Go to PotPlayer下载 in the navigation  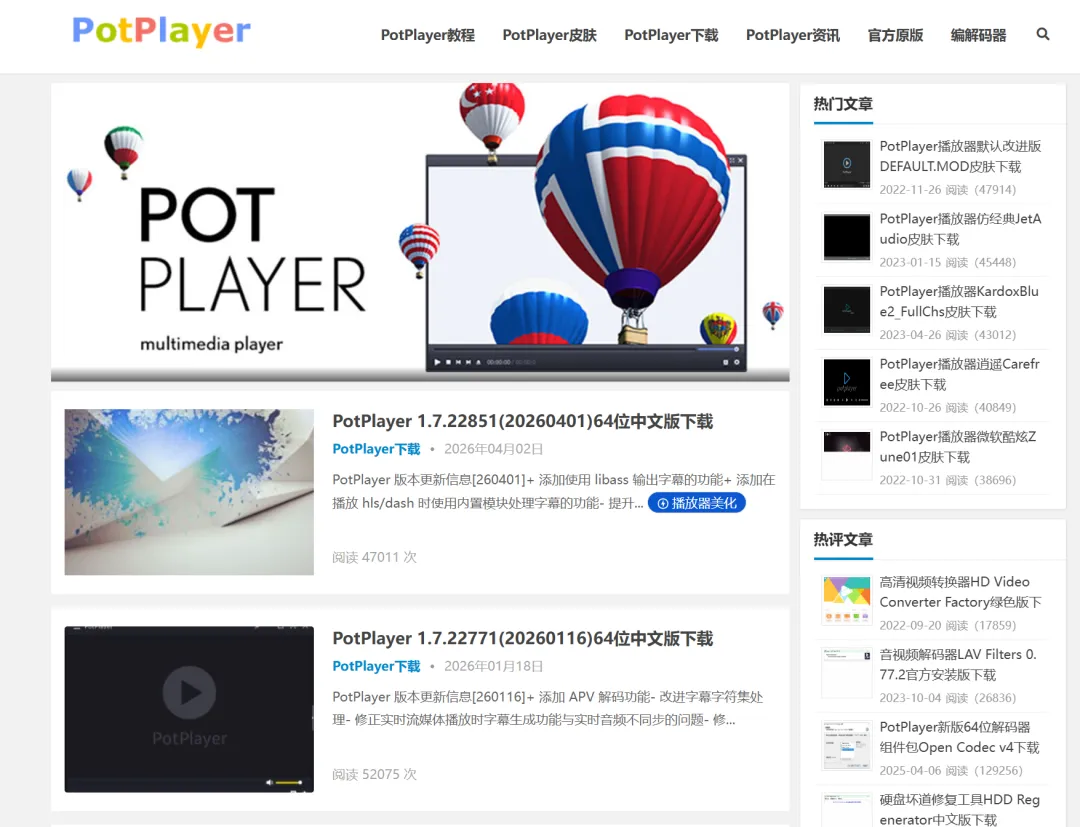[x=671, y=35]
